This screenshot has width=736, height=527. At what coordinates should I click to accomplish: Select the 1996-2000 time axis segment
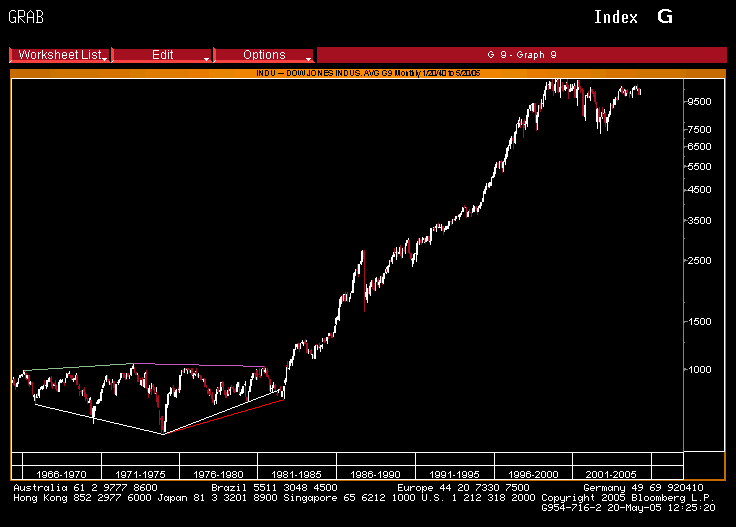pyautogui.click(x=533, y=473)
